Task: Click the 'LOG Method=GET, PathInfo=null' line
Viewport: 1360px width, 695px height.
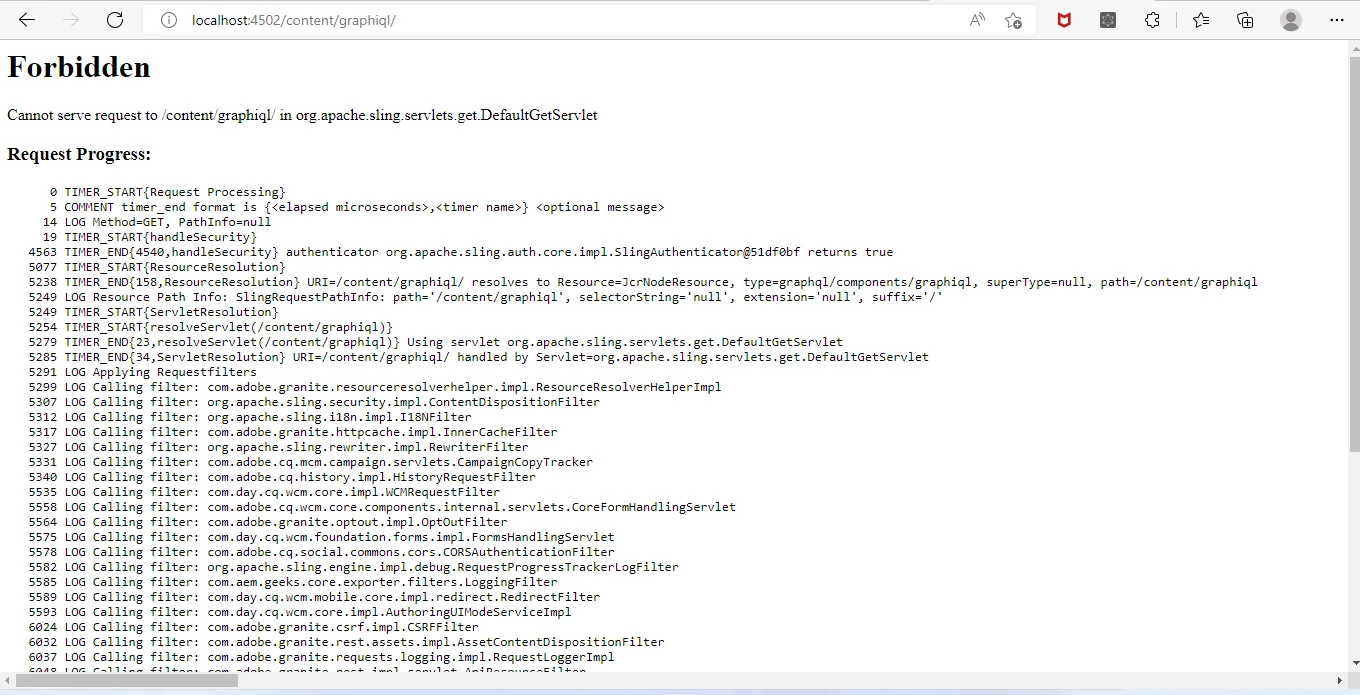Action: (x=158, y=222)
